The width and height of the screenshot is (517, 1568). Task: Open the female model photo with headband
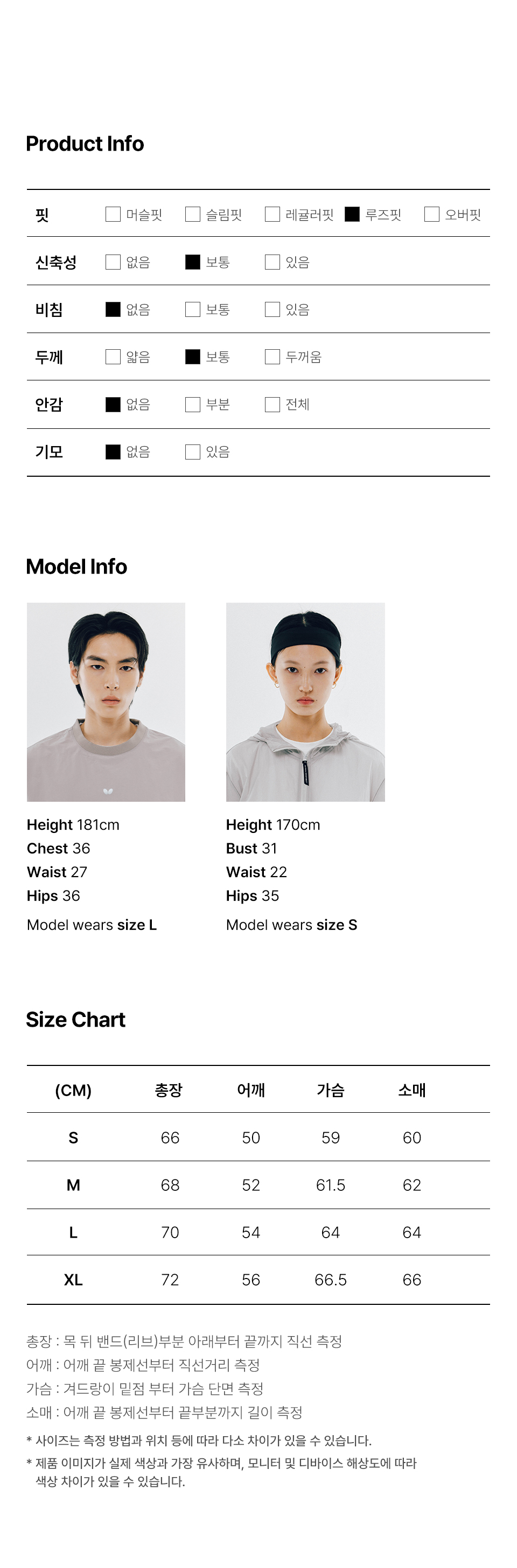click(x=305, y=702)
